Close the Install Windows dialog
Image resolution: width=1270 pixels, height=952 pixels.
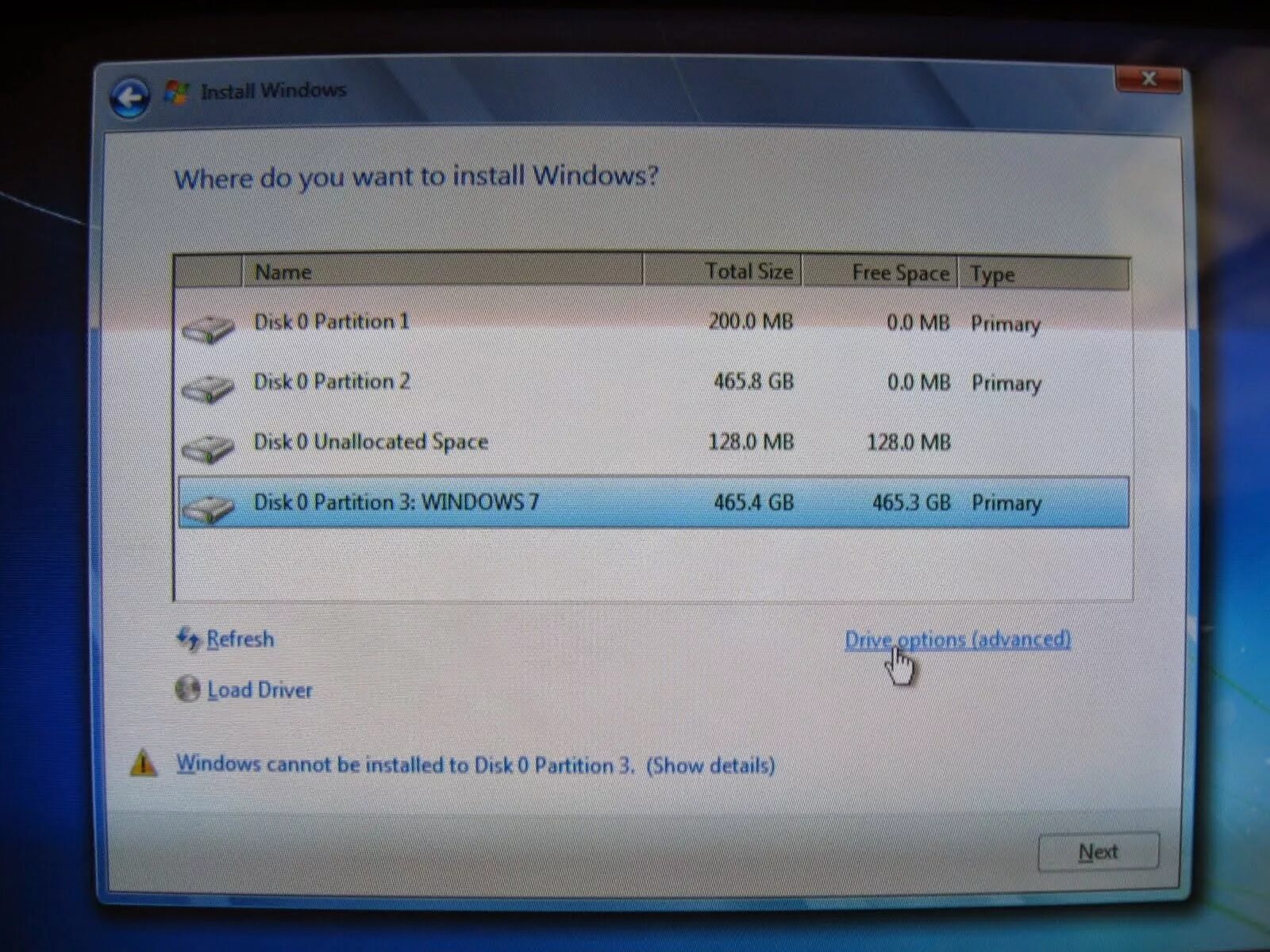[1149, 79]
